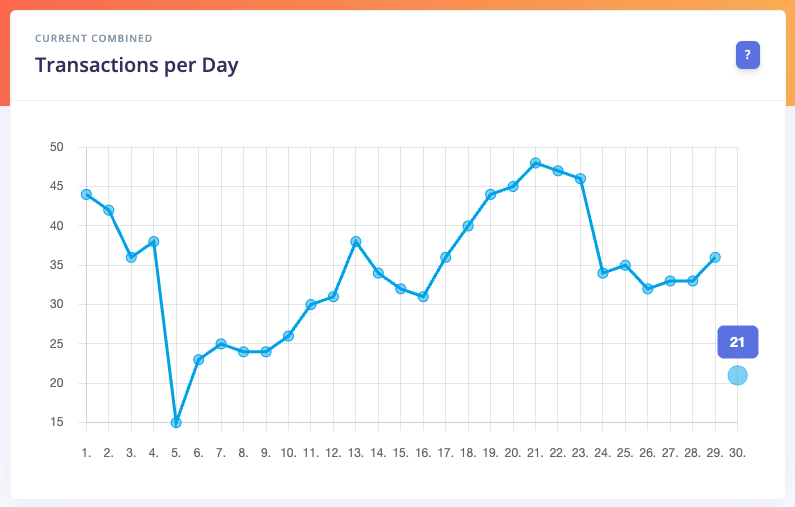Click the day 6 data point

(199, 359)
